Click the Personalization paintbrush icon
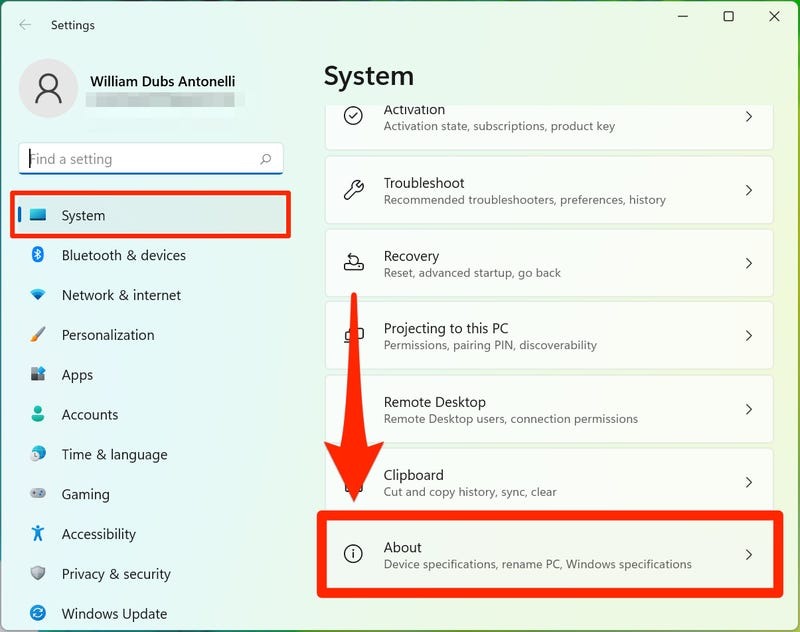 pos(38,334)
